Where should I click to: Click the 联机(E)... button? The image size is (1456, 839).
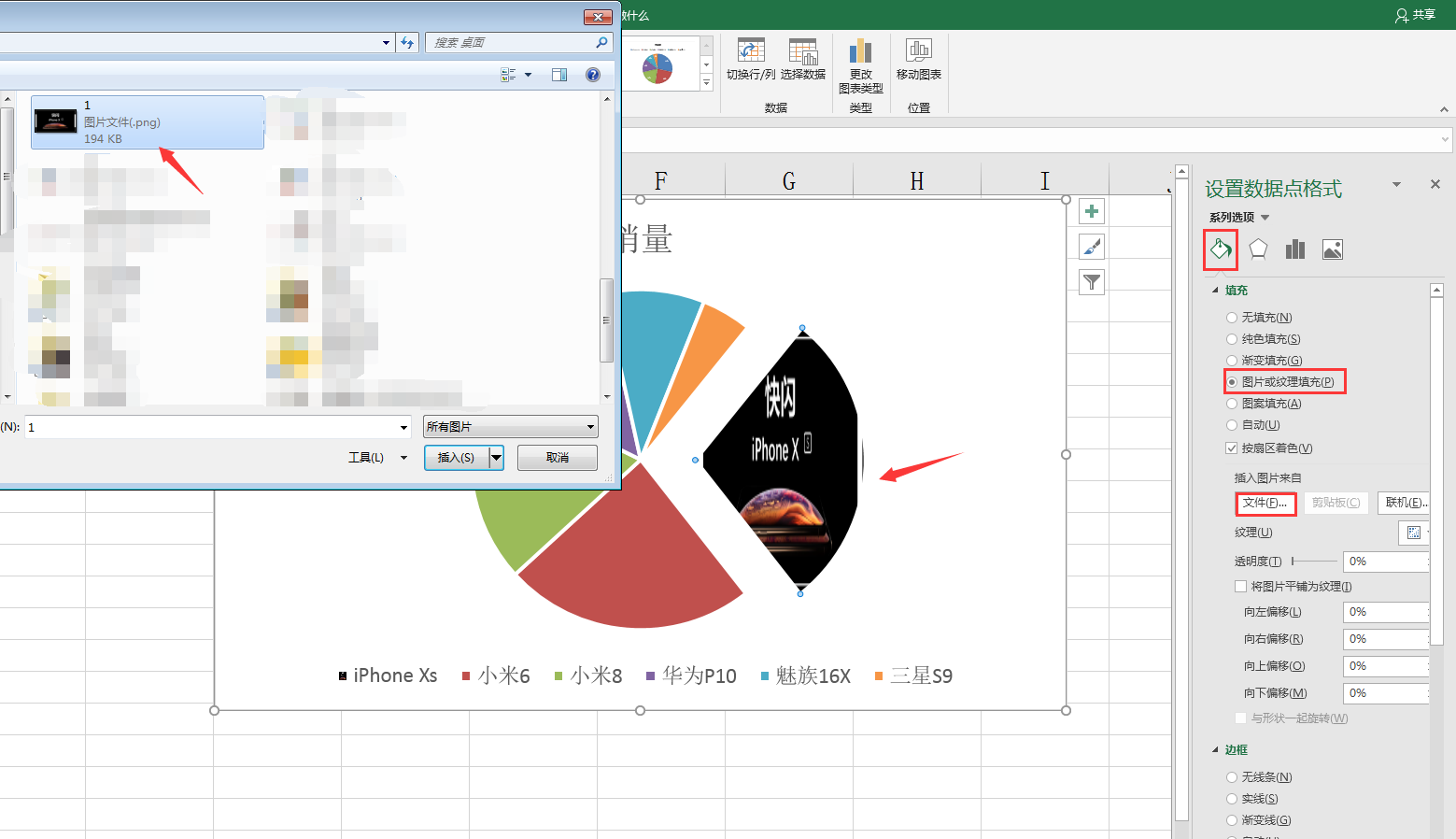click(x=1405, y=504)
